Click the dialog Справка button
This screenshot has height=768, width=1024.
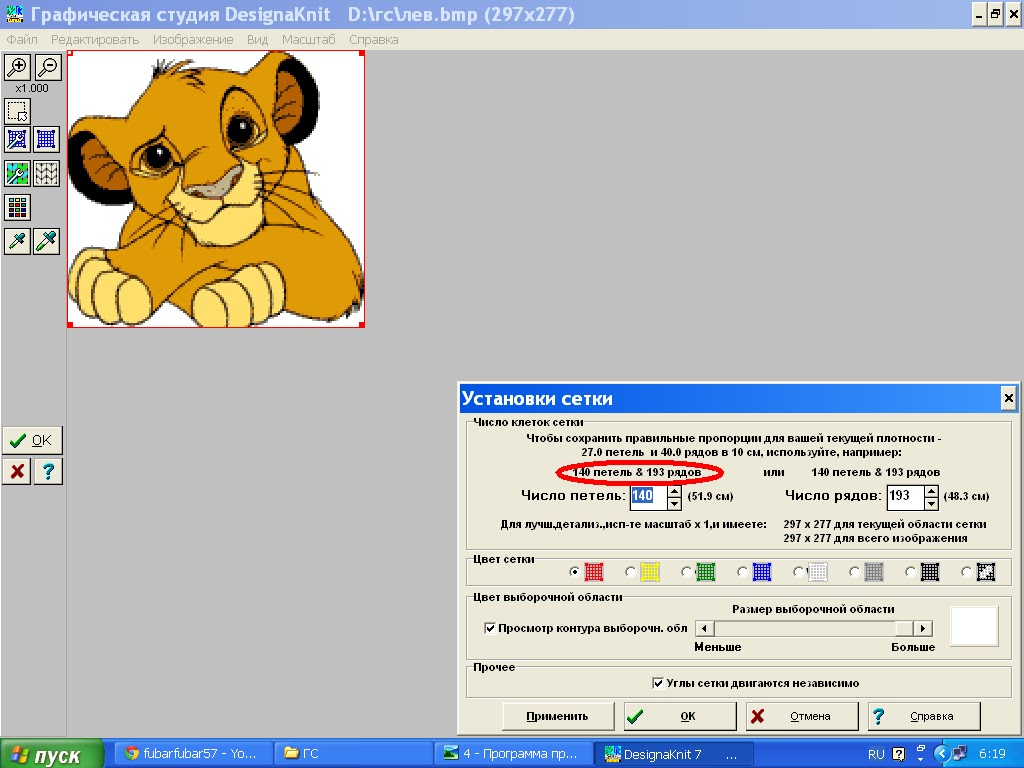[x=924, y=716]
